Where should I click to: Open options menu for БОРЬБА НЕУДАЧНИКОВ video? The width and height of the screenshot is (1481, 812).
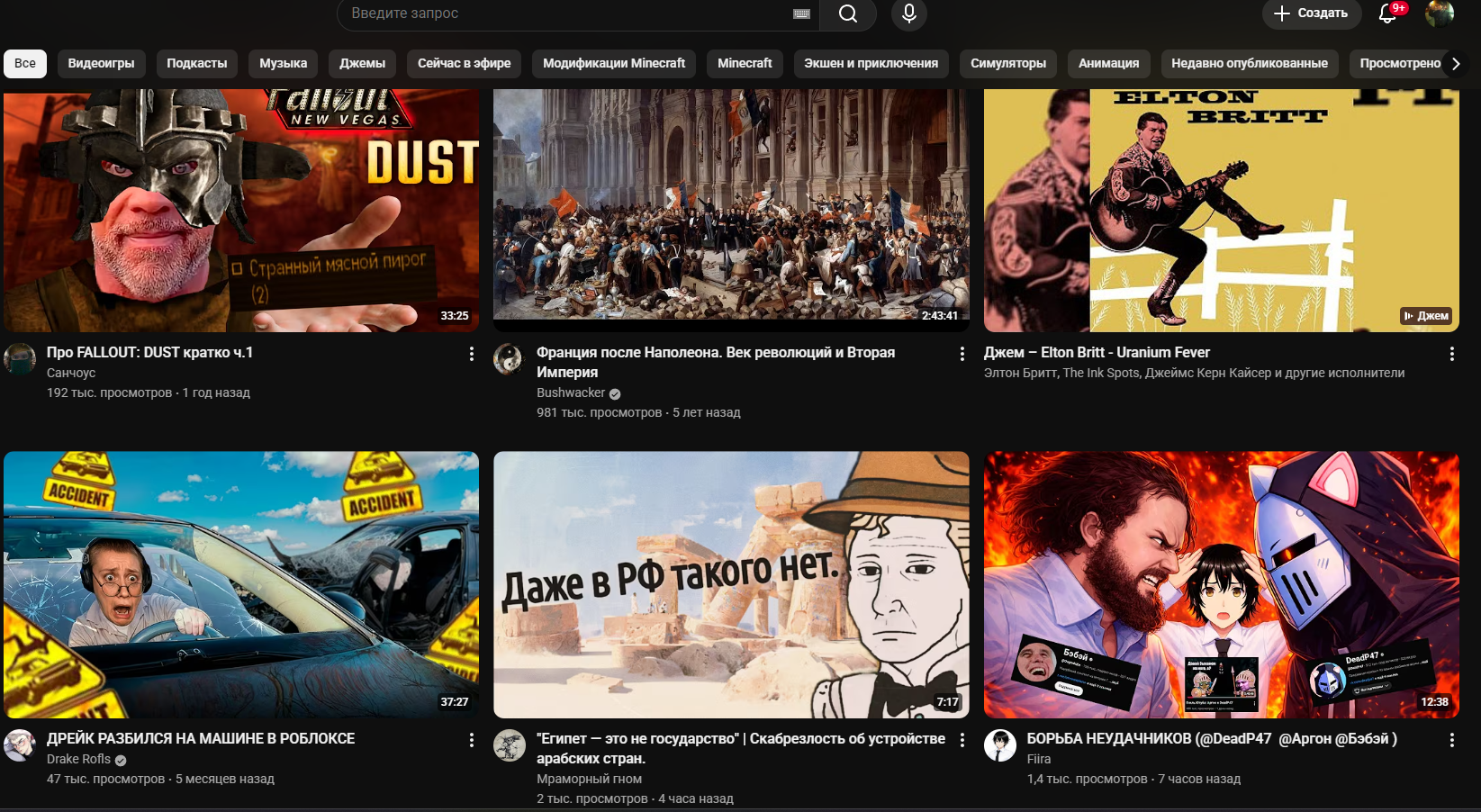tap(1451, 740)
